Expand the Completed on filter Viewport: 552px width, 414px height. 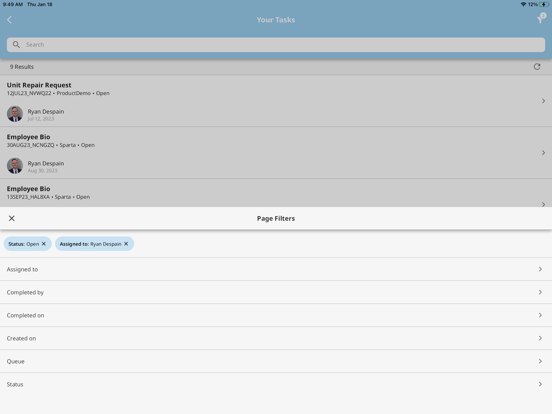(276, 315)
